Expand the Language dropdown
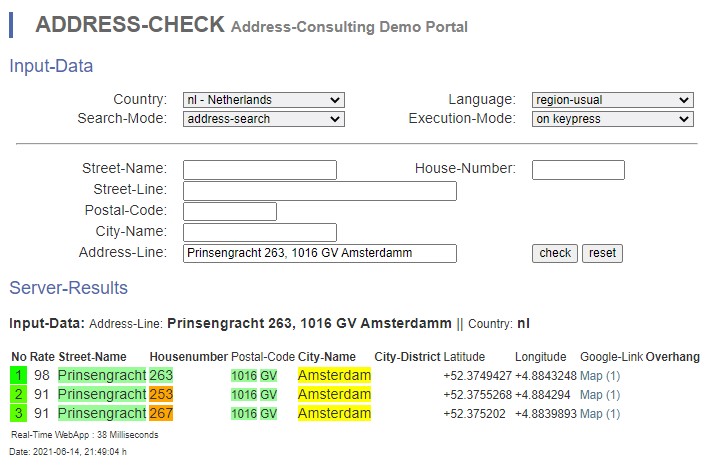Screen dimensions: 707x465 [612, 100]
